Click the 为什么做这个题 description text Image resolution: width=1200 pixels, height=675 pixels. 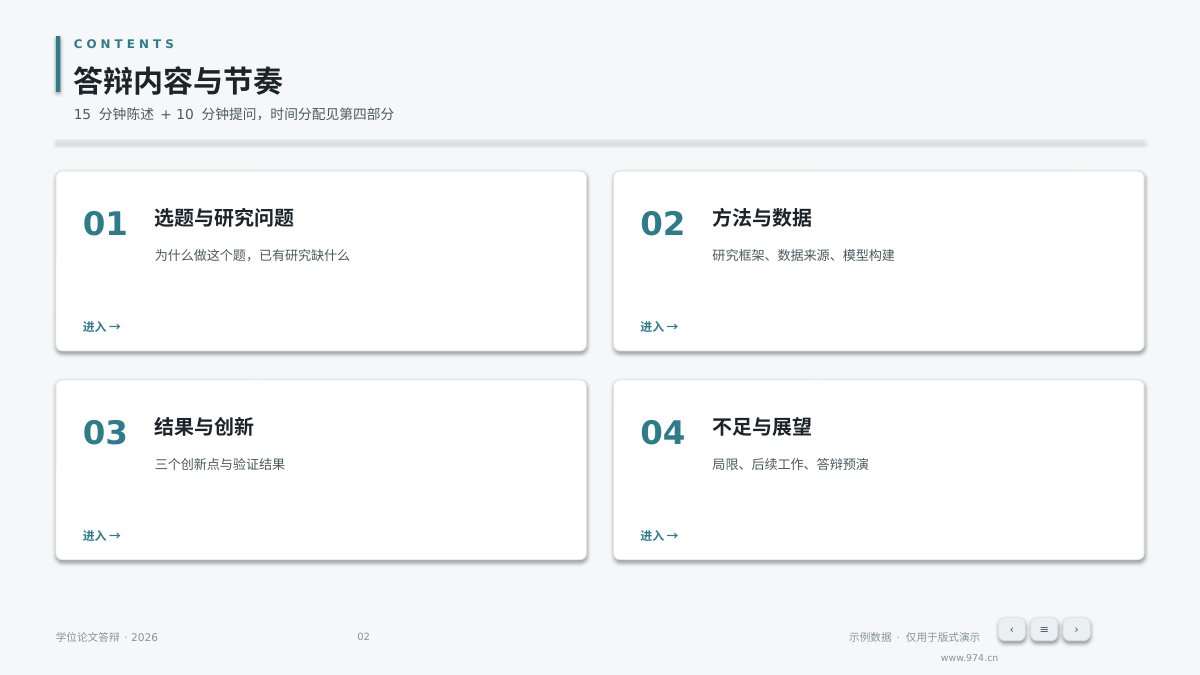(x=252, y=255)
